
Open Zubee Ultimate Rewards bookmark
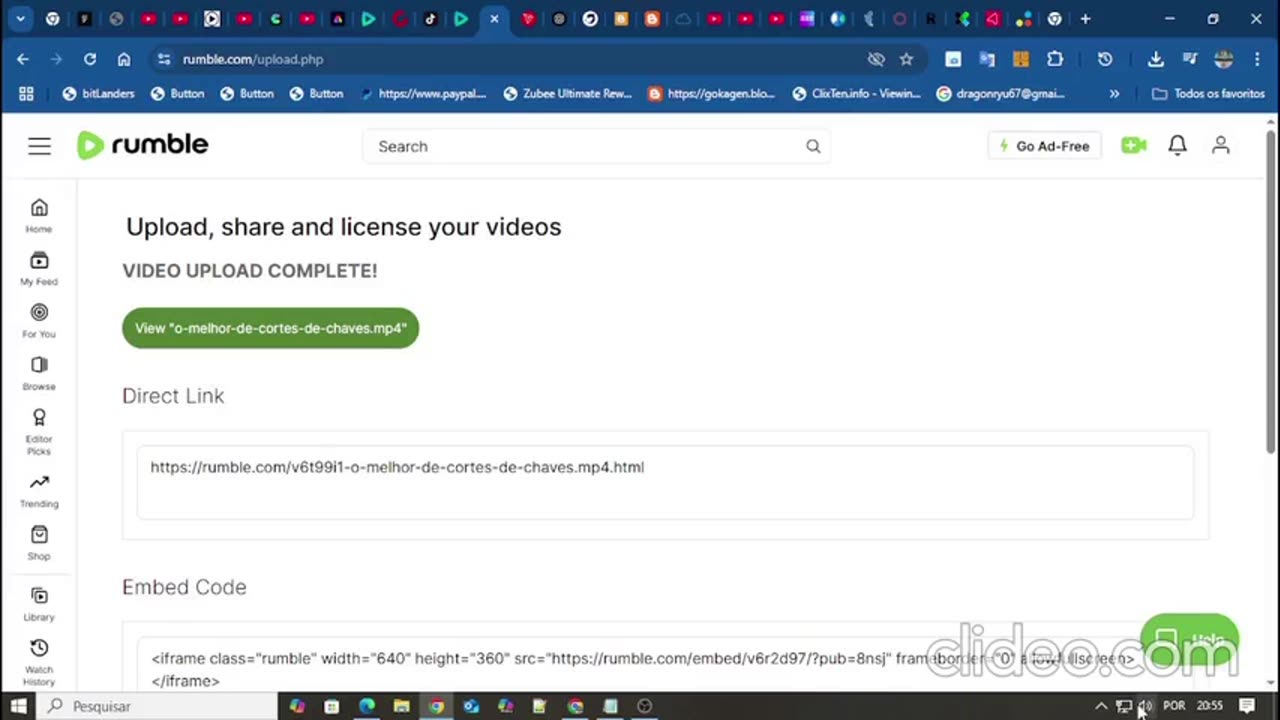pyautogui.click(x=567, y=93)
